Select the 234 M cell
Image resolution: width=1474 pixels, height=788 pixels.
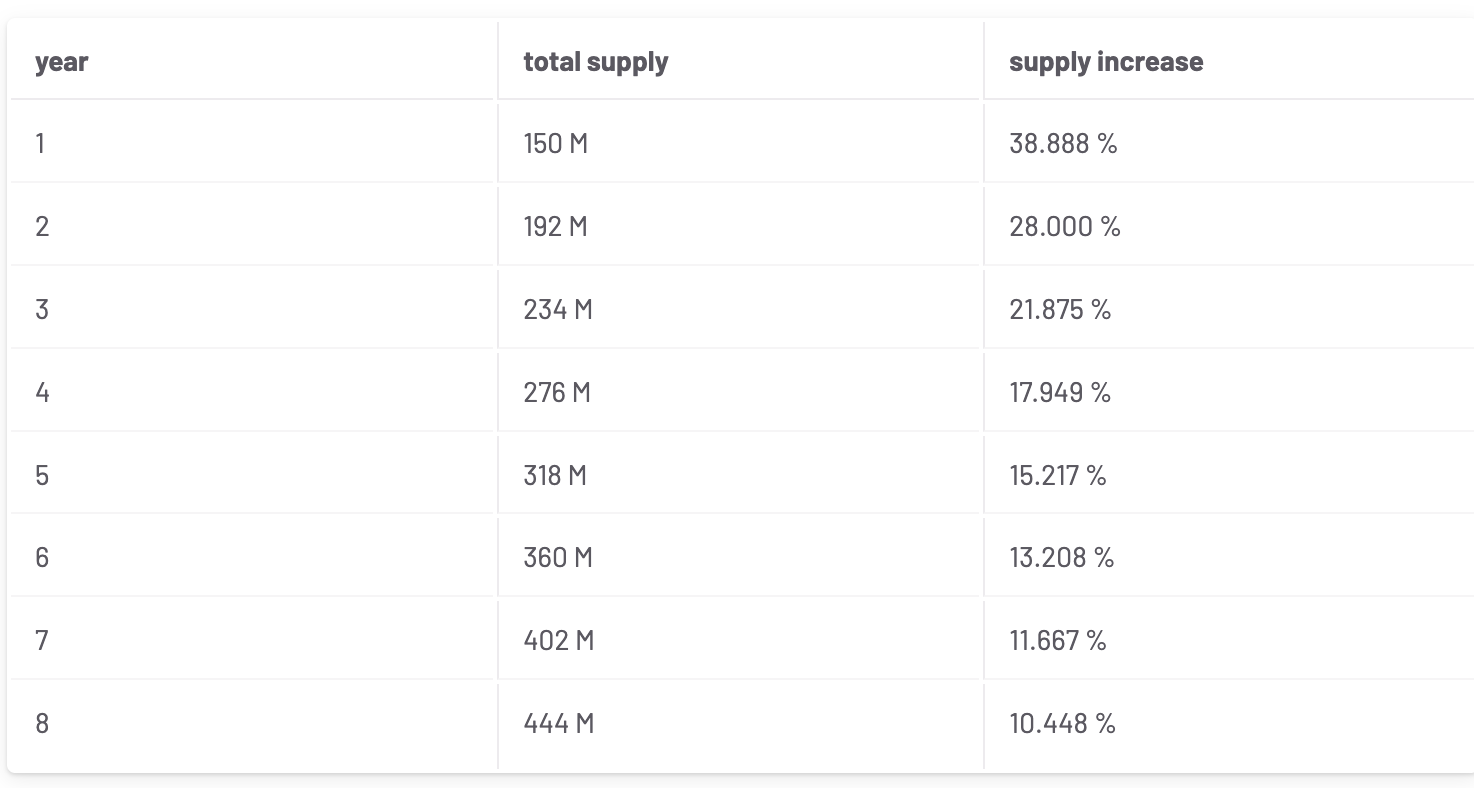tap(557, 310)
